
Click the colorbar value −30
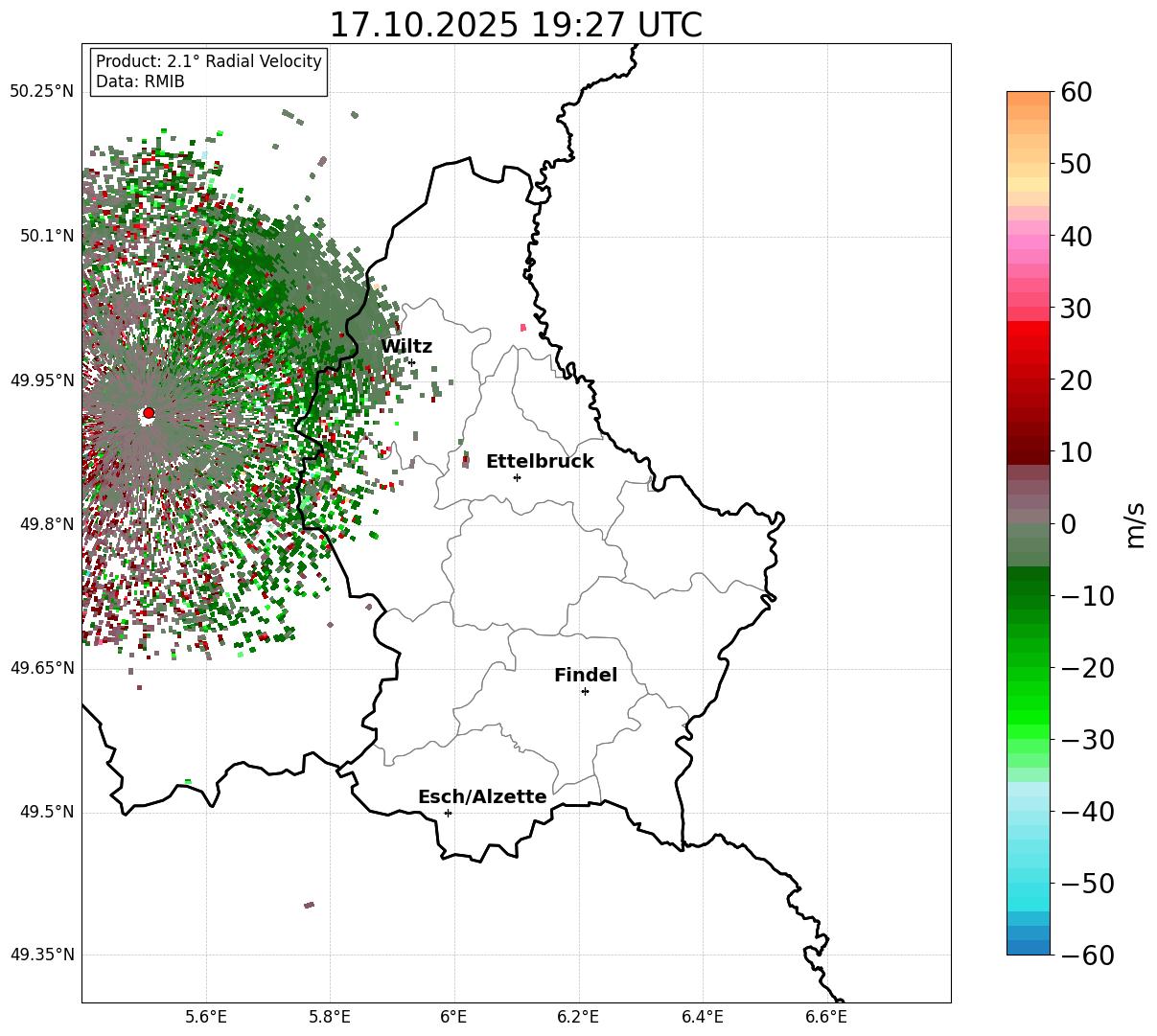[1087, 740]
